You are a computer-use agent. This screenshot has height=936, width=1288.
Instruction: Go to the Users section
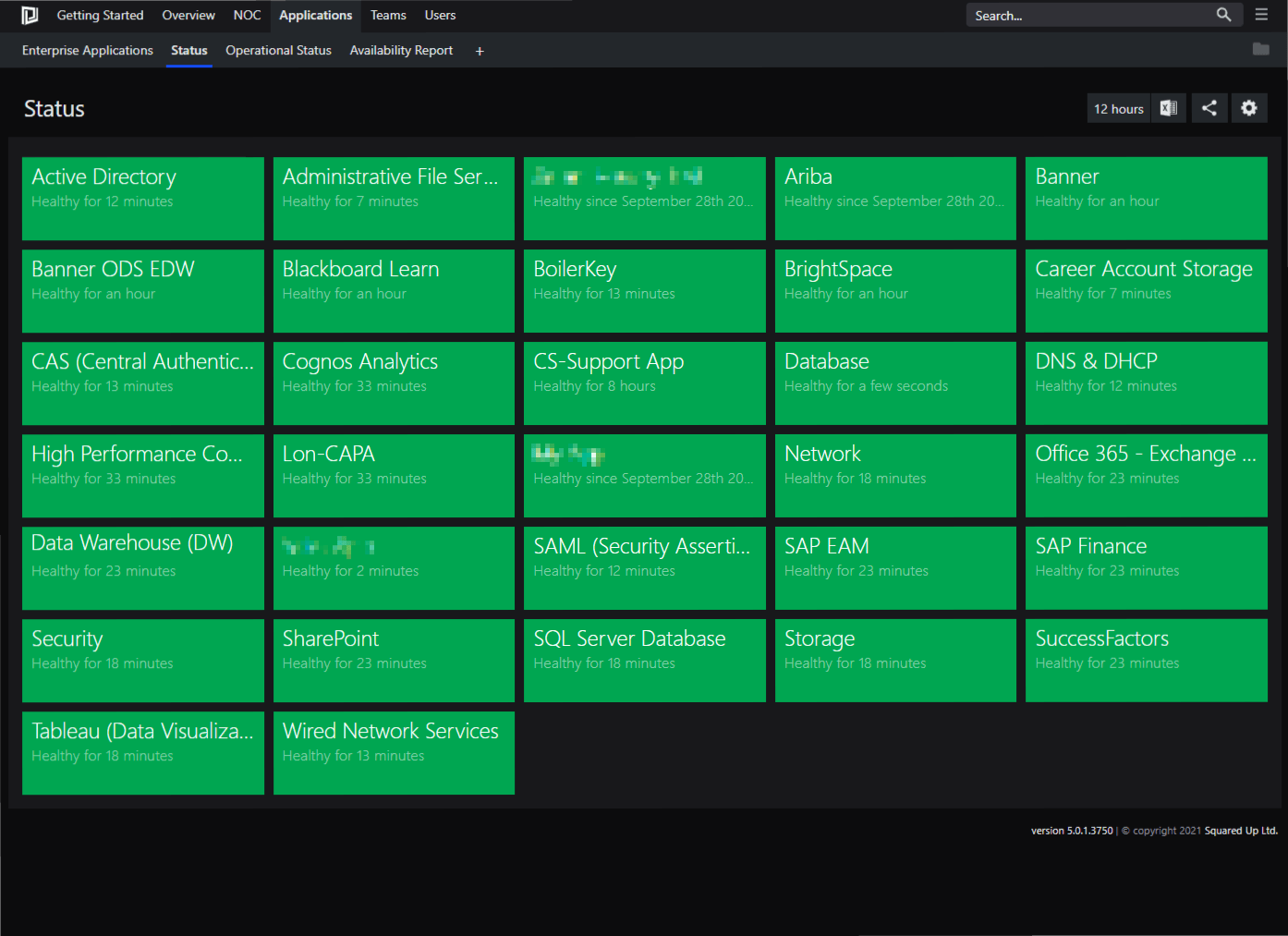coord(440,15)
